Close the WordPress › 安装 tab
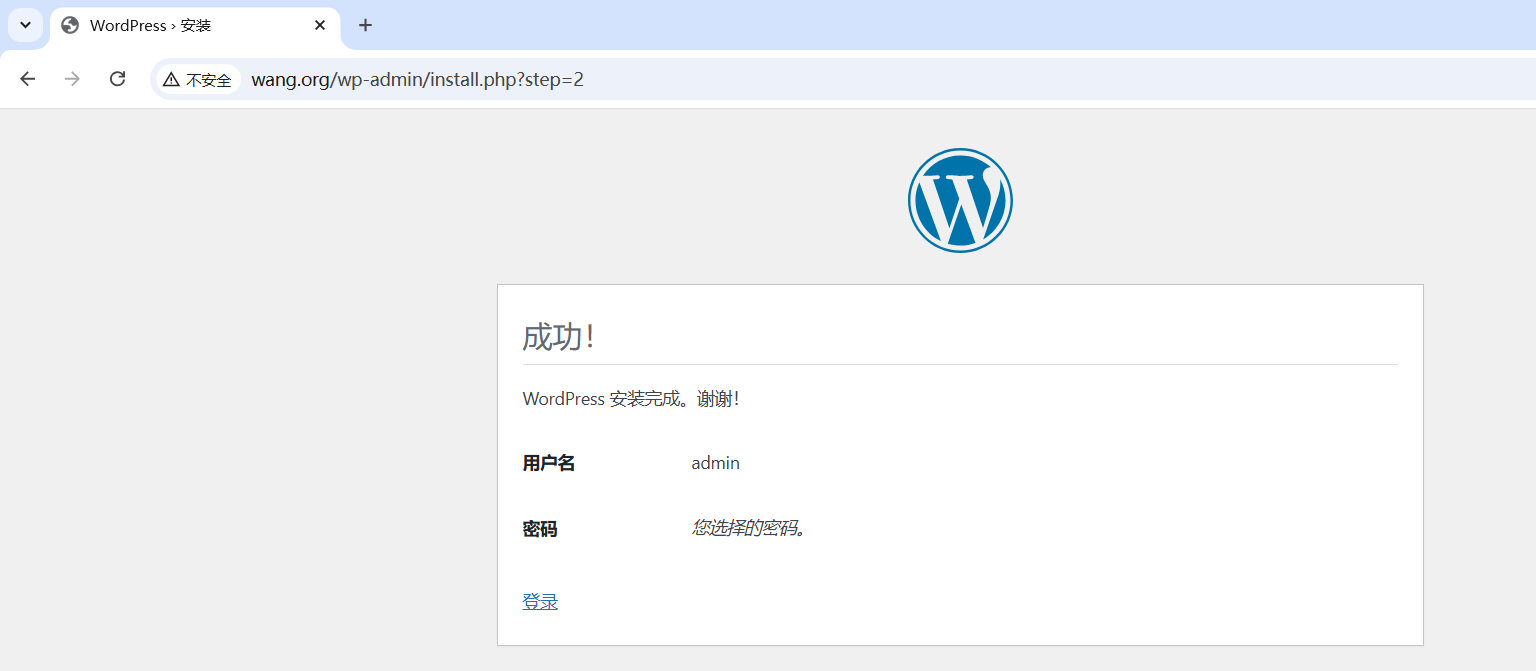 [320, 25]
